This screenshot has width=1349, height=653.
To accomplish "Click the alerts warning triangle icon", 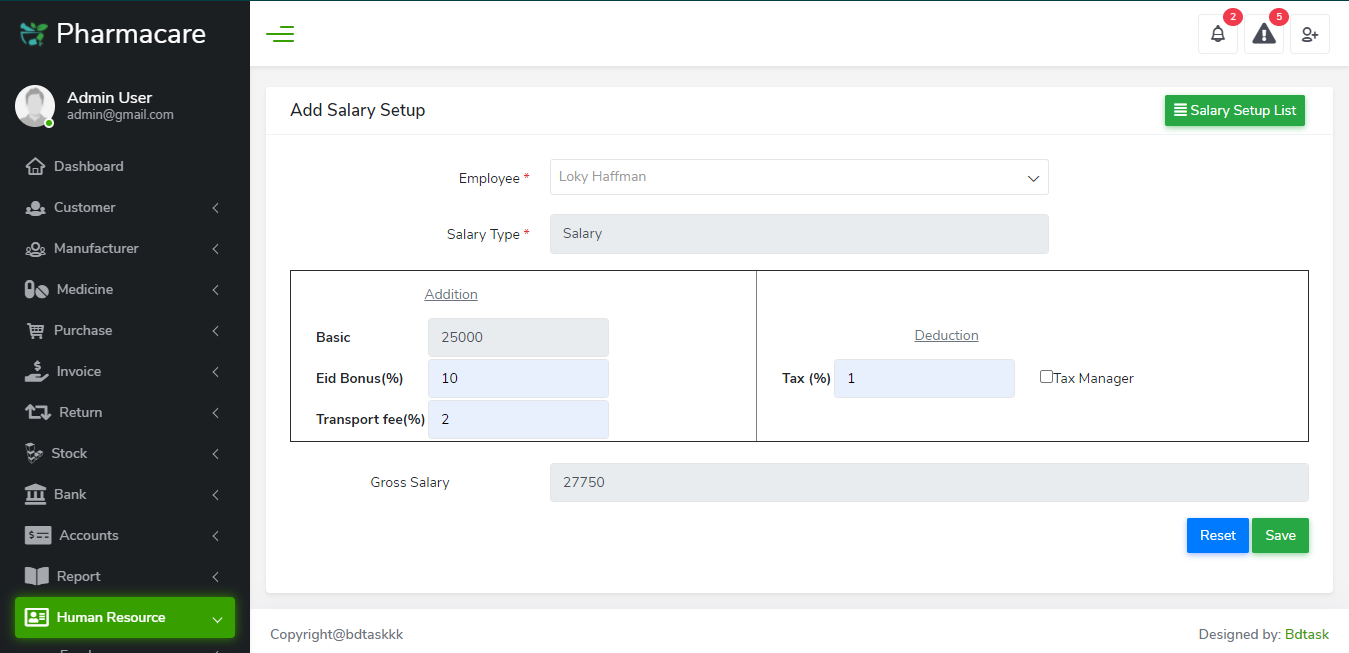I will (1263, 35).
